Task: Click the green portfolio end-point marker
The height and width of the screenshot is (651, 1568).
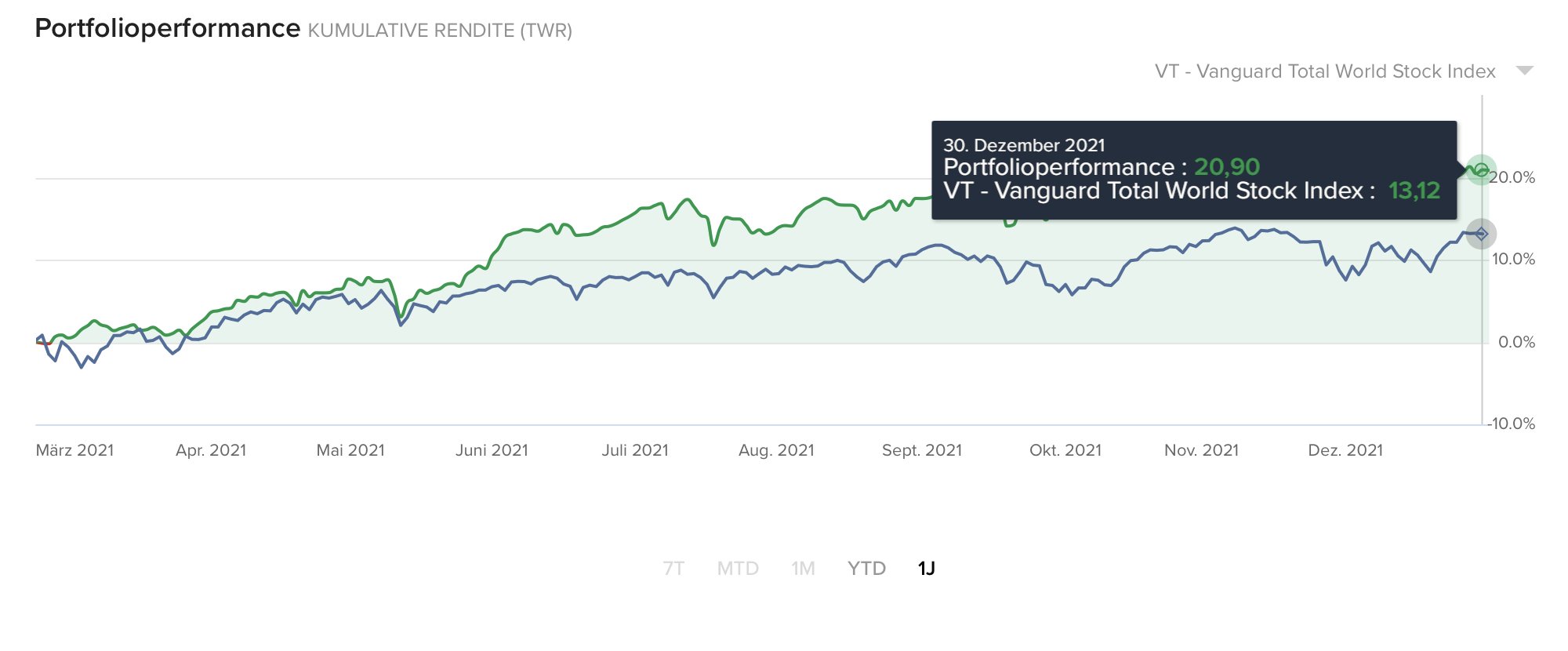Action: pos(1480,169)
